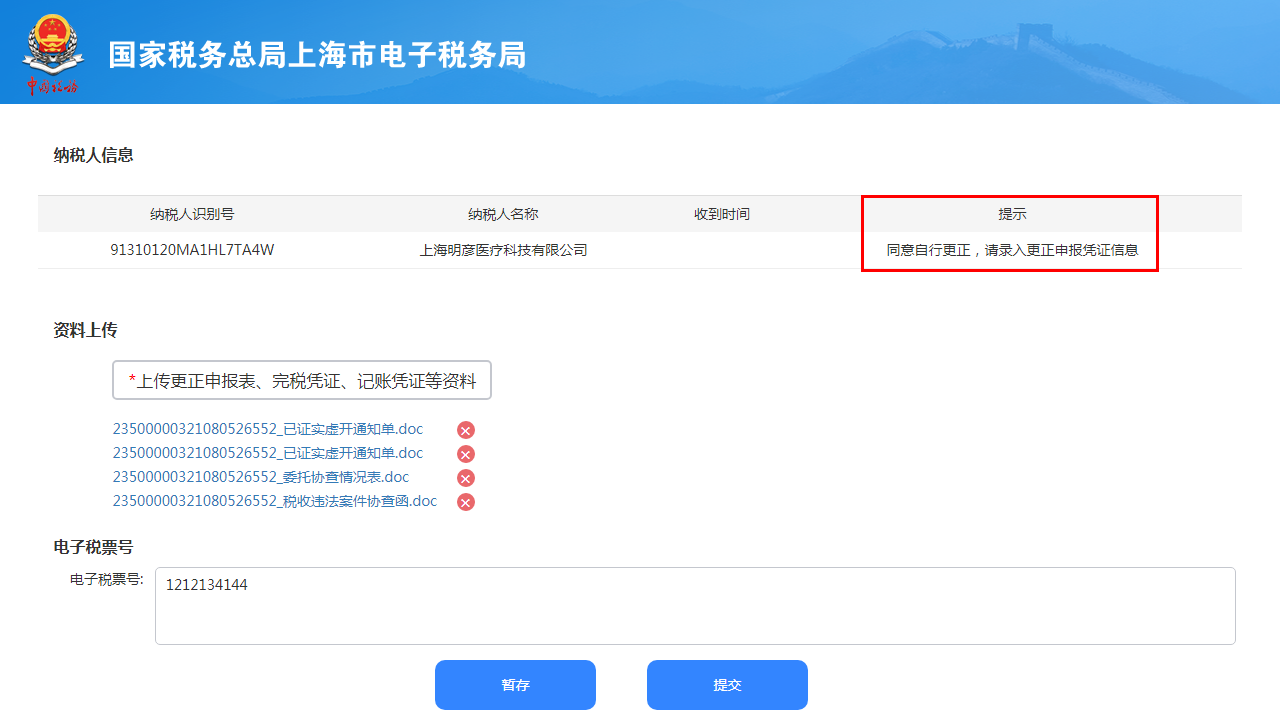Select taxpayer ID 91310120MA1HL7TA4W cell

point(192,250)
